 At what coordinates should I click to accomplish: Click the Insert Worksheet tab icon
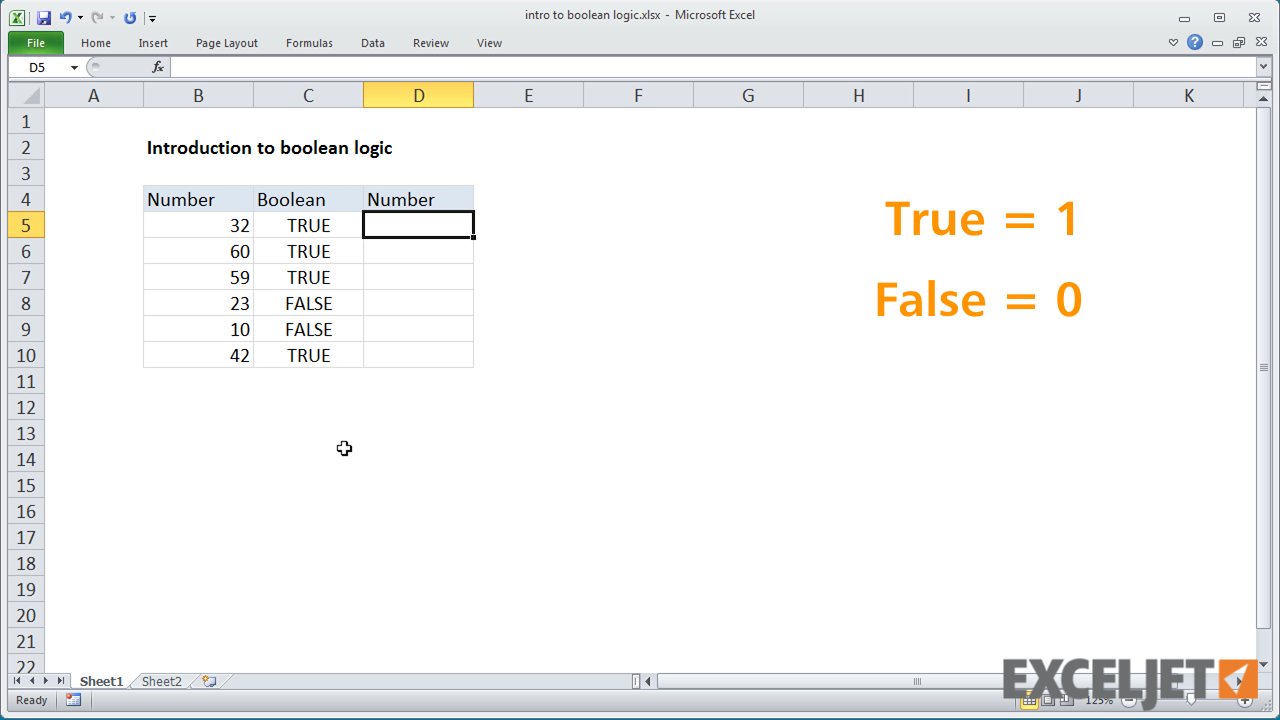click(209, 681)
